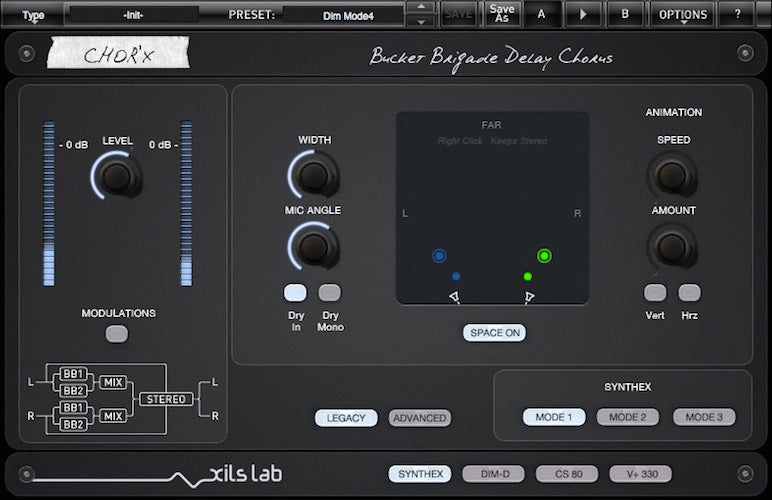
Task: Click the preset up/down stepper arrows
Action: click(x=422, y=15)
